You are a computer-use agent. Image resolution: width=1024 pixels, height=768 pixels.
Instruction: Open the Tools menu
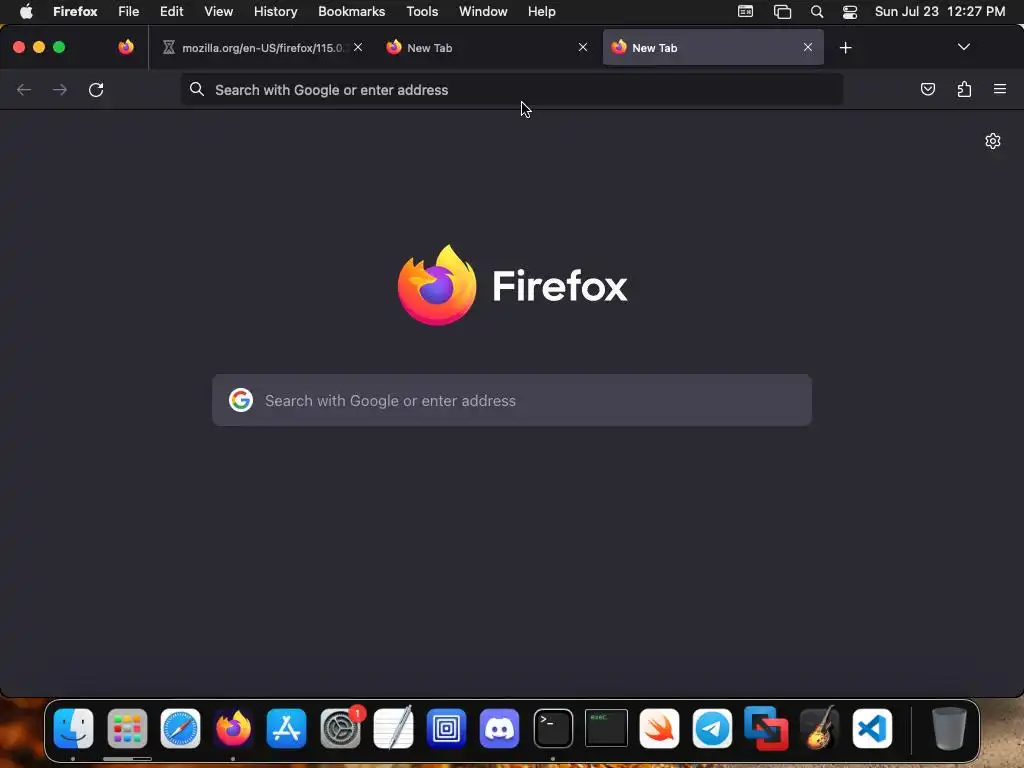(422, 11)
